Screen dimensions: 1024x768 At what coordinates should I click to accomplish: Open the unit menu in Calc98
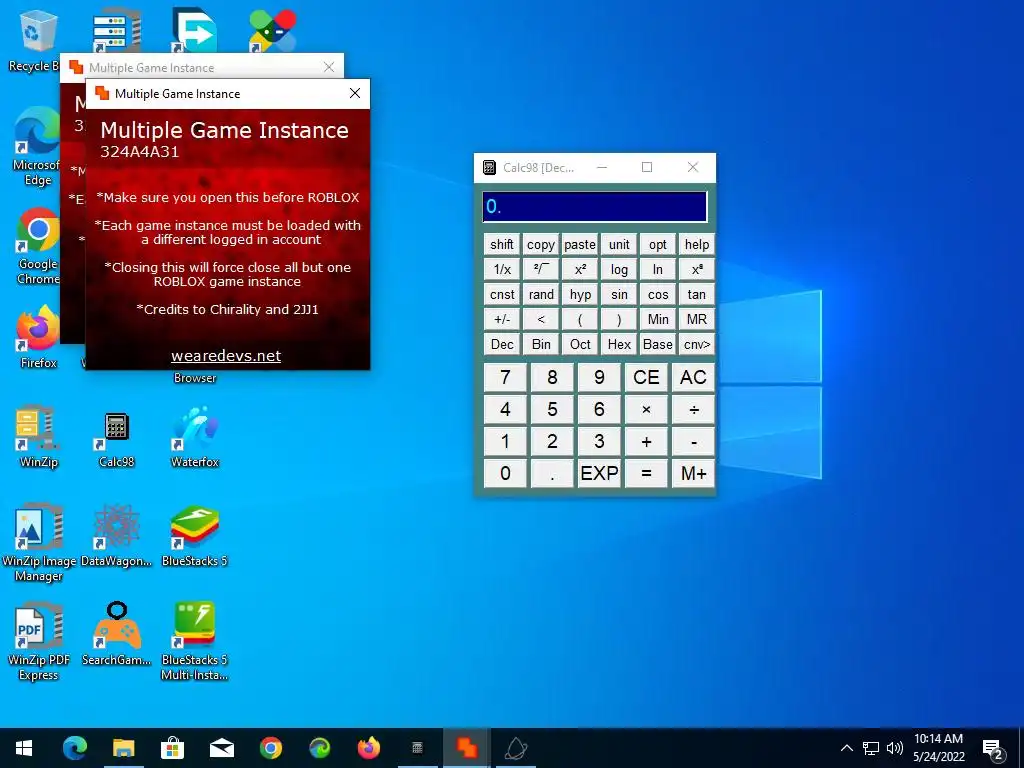point(619,244)
